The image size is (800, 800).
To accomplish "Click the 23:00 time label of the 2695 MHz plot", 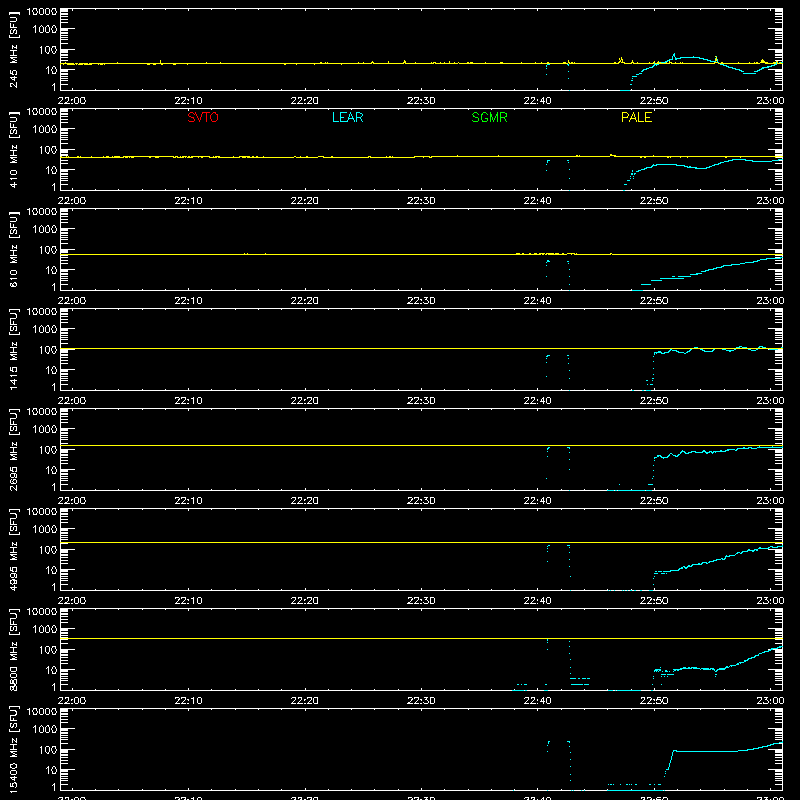I will (x=770, y=501).
